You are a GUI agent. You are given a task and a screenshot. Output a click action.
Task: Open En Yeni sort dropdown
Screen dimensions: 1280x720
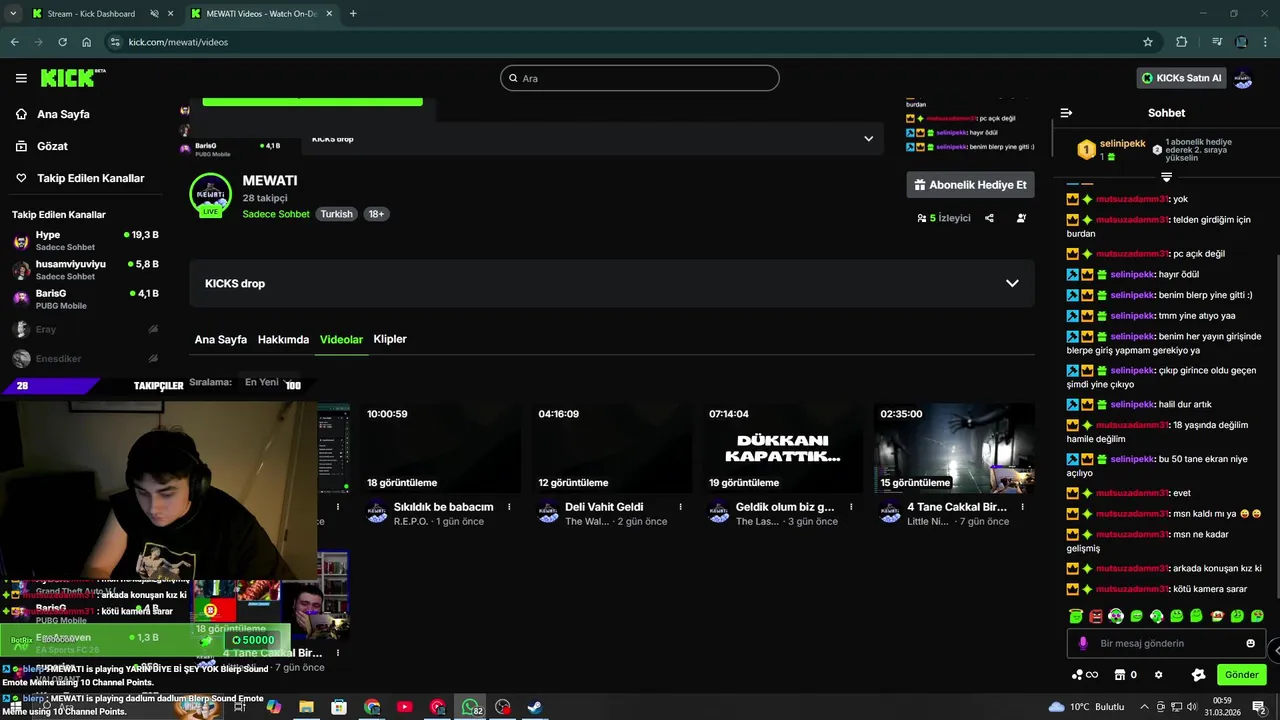[270, 383]
